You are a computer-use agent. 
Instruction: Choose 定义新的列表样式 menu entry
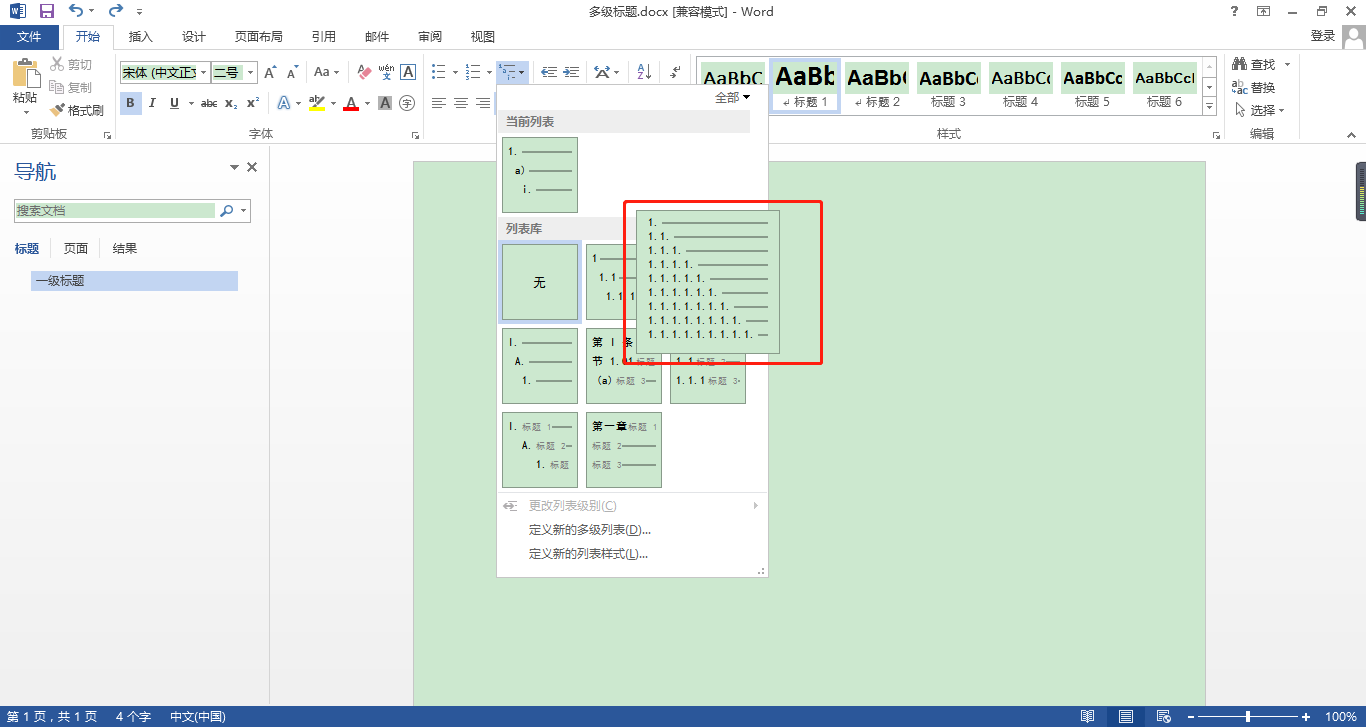(x=588, y=554)
